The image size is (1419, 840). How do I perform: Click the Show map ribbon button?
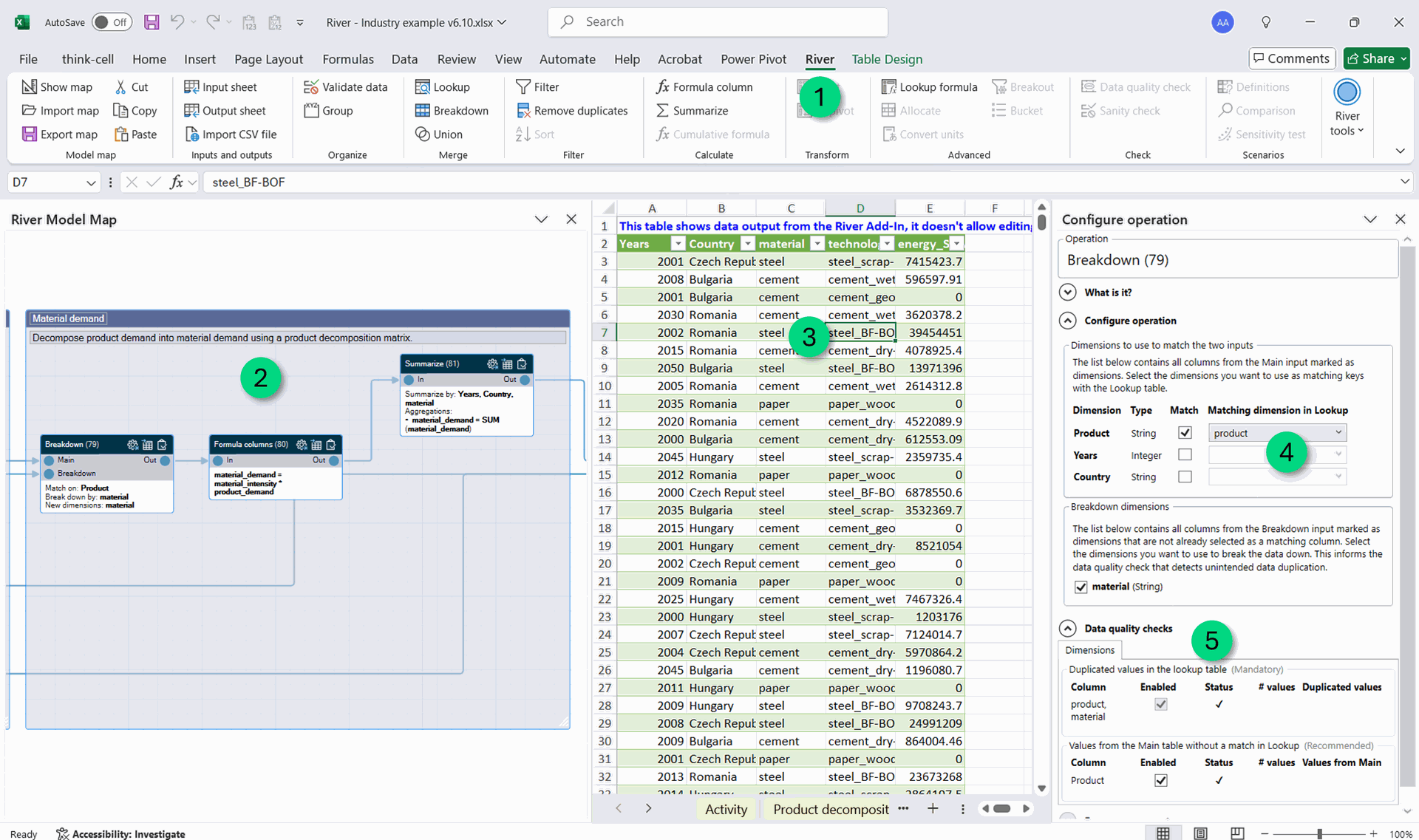[57, 86]
